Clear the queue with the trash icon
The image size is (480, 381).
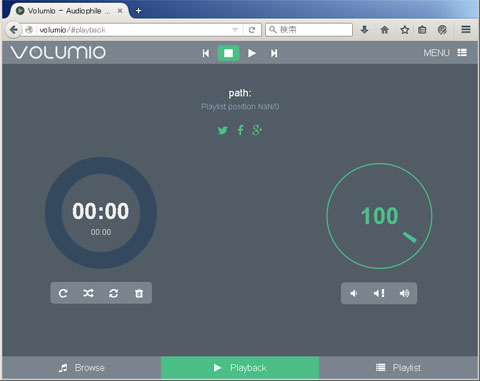pyautogui.click(x=139, y=293)
